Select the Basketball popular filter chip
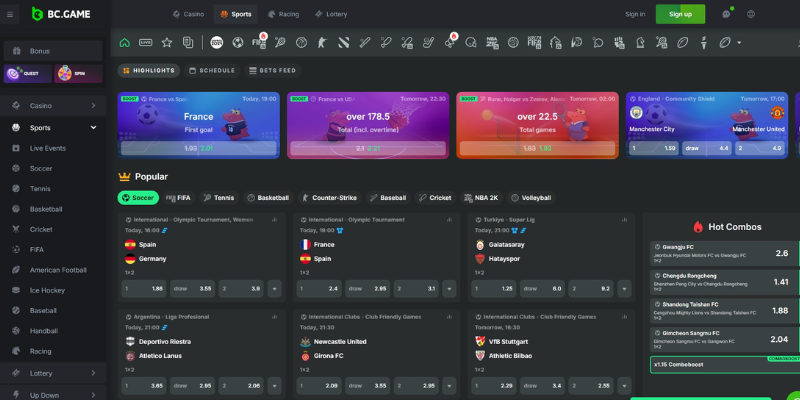The image size is (800, 400). 268,197
